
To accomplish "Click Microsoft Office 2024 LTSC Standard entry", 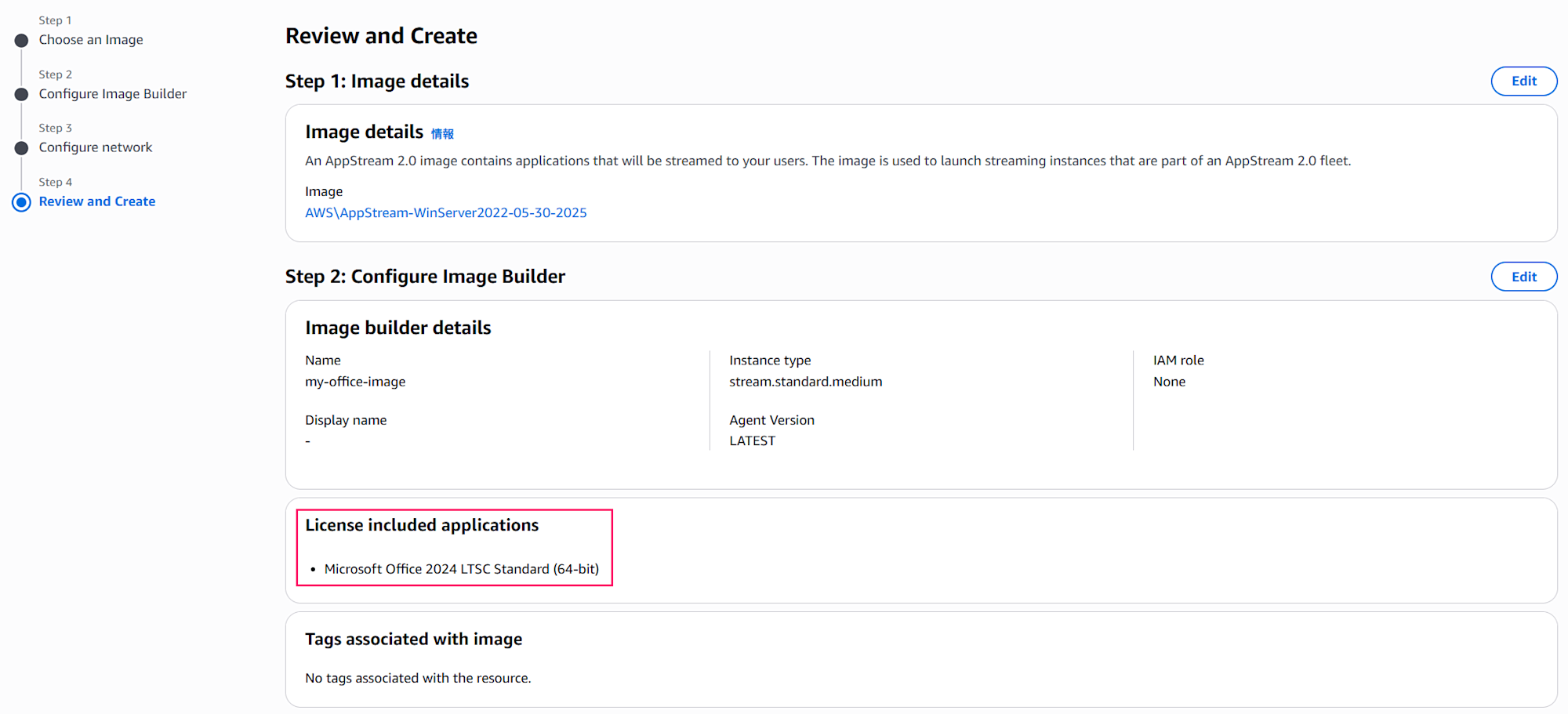I will tap(461, 569).
